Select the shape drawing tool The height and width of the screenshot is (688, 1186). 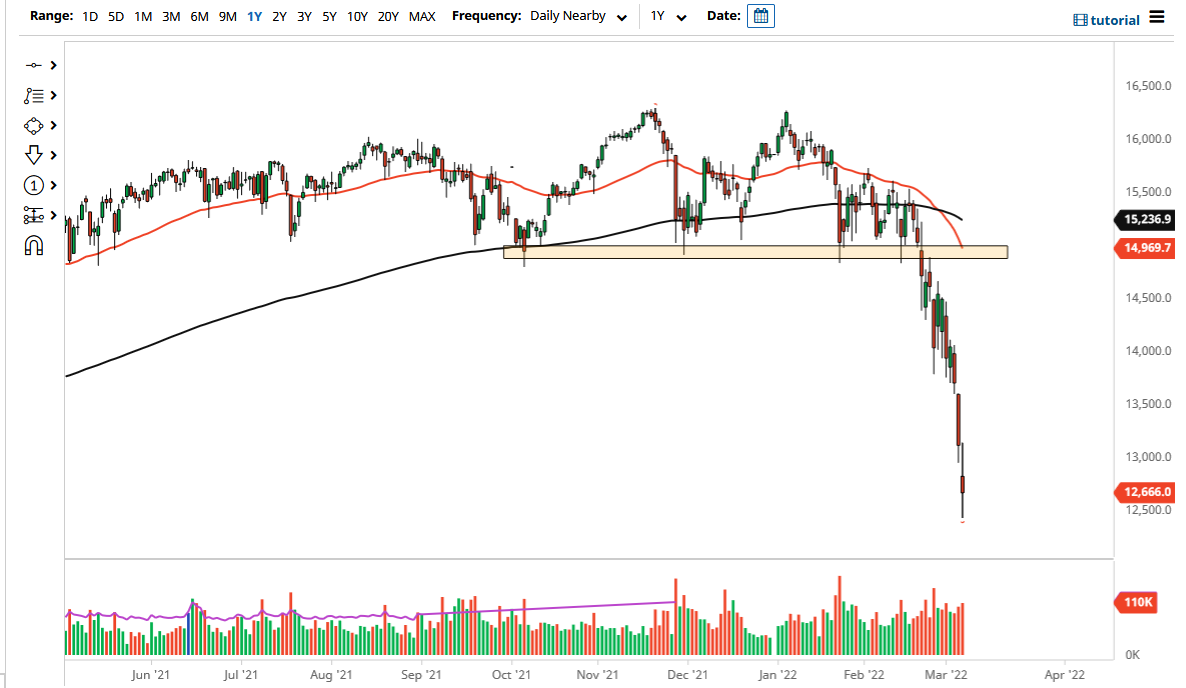click(33, 125)
